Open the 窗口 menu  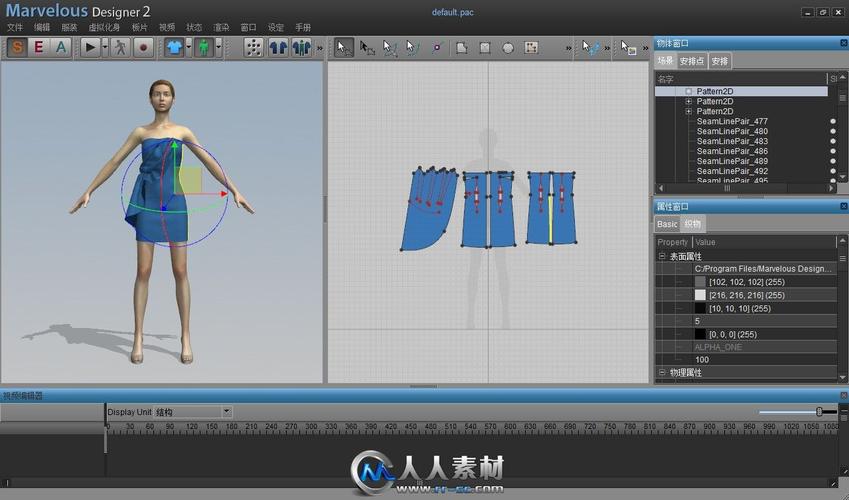248,27
